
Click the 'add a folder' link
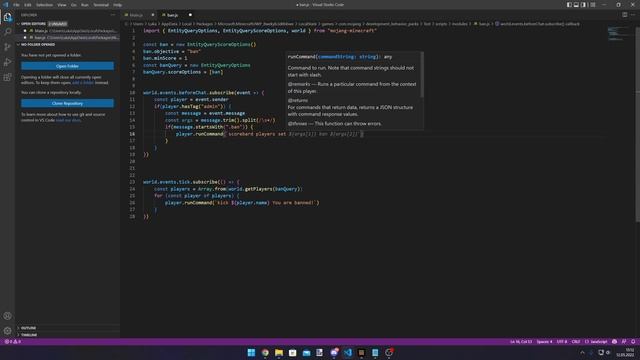83,83
